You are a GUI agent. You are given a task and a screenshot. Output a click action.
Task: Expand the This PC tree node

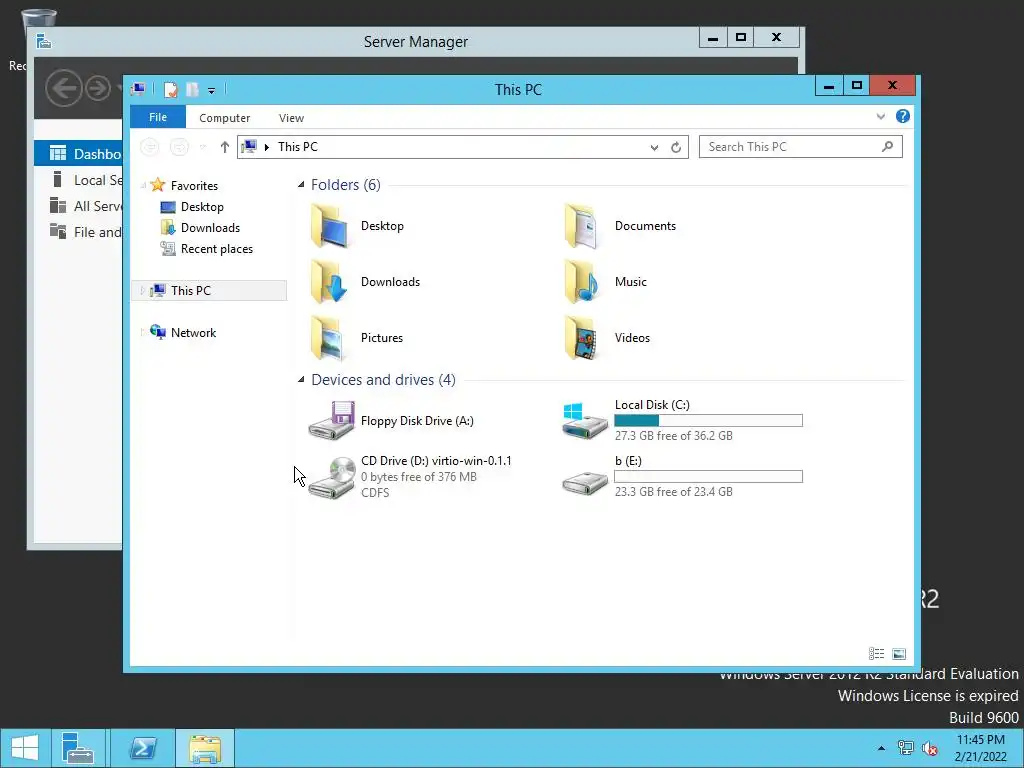(x=142, y=291)
